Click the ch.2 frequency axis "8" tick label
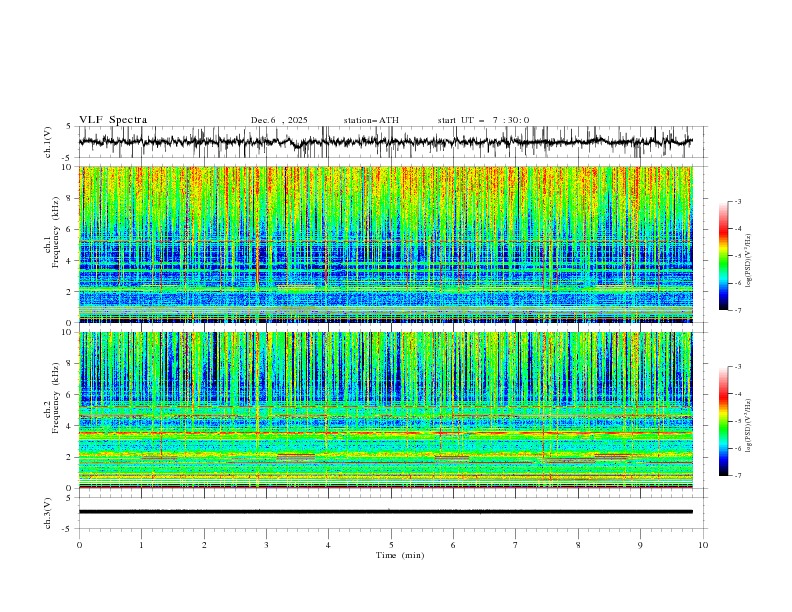 tap(70, 364)
